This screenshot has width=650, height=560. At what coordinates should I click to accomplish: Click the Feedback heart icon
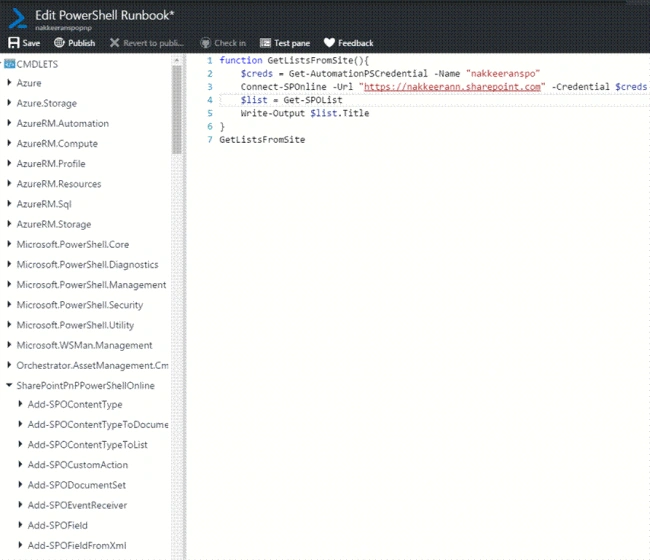[329, 43]
